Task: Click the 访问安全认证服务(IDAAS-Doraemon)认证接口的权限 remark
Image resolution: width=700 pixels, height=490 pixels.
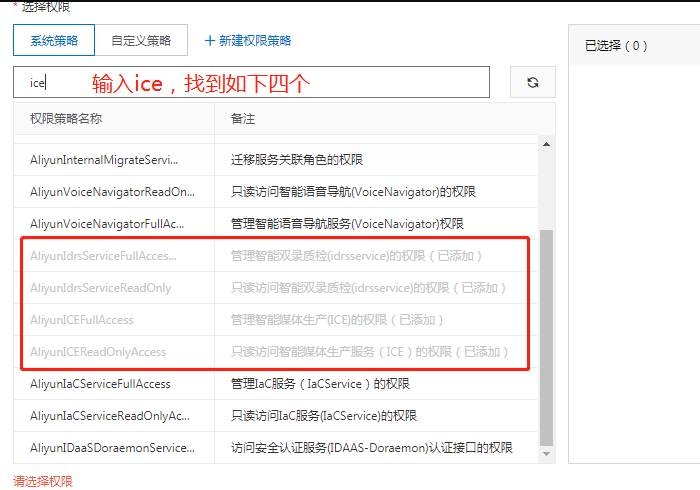Action: coord(371,448)
